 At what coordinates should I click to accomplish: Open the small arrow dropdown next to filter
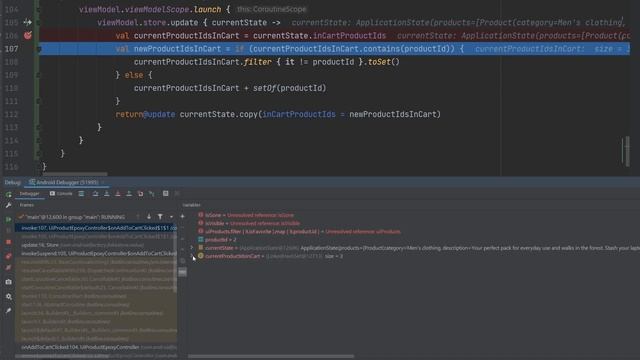click(x=171, y=217)
